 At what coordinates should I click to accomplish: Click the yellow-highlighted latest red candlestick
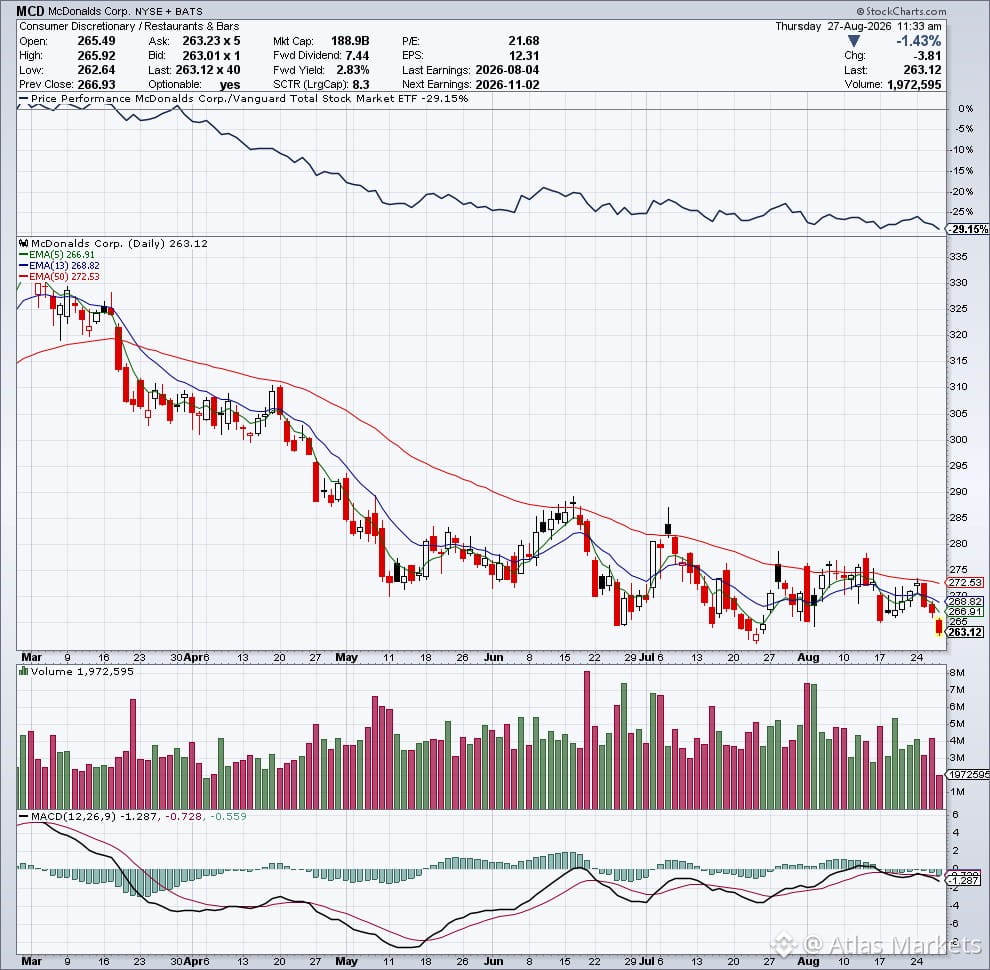click(x=939, y=626)
